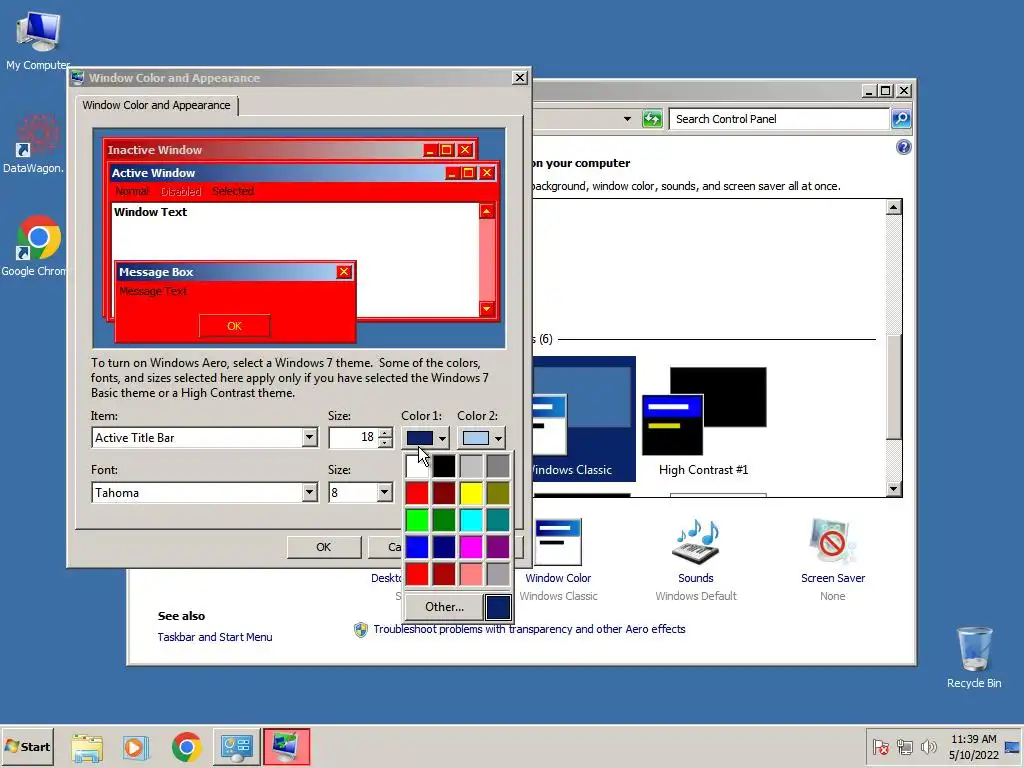The width and height of the screenshot is (1024, 768).
Task: Pick the black swatch in the color palette
Action: pyautogui.click(x=443, y=466)
